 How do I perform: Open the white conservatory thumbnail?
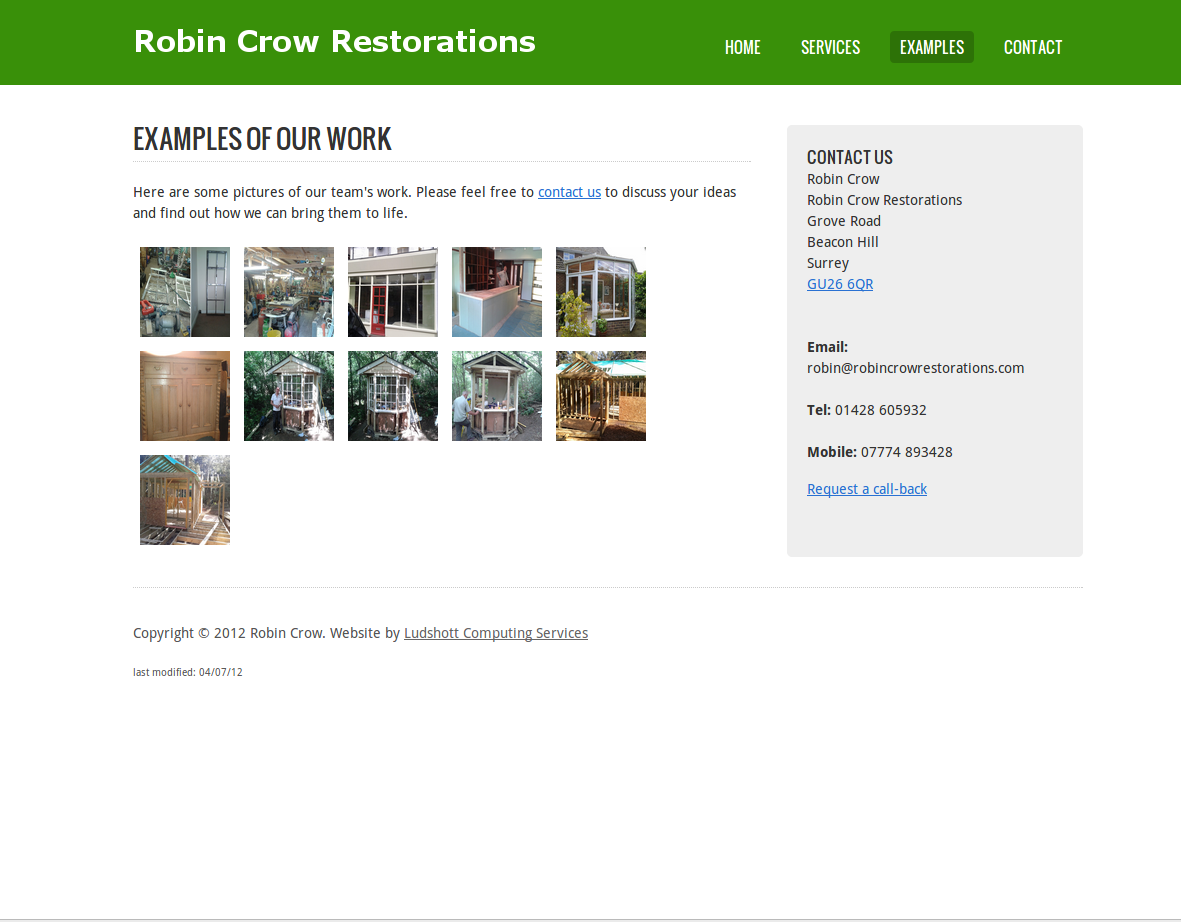[600, 292]
